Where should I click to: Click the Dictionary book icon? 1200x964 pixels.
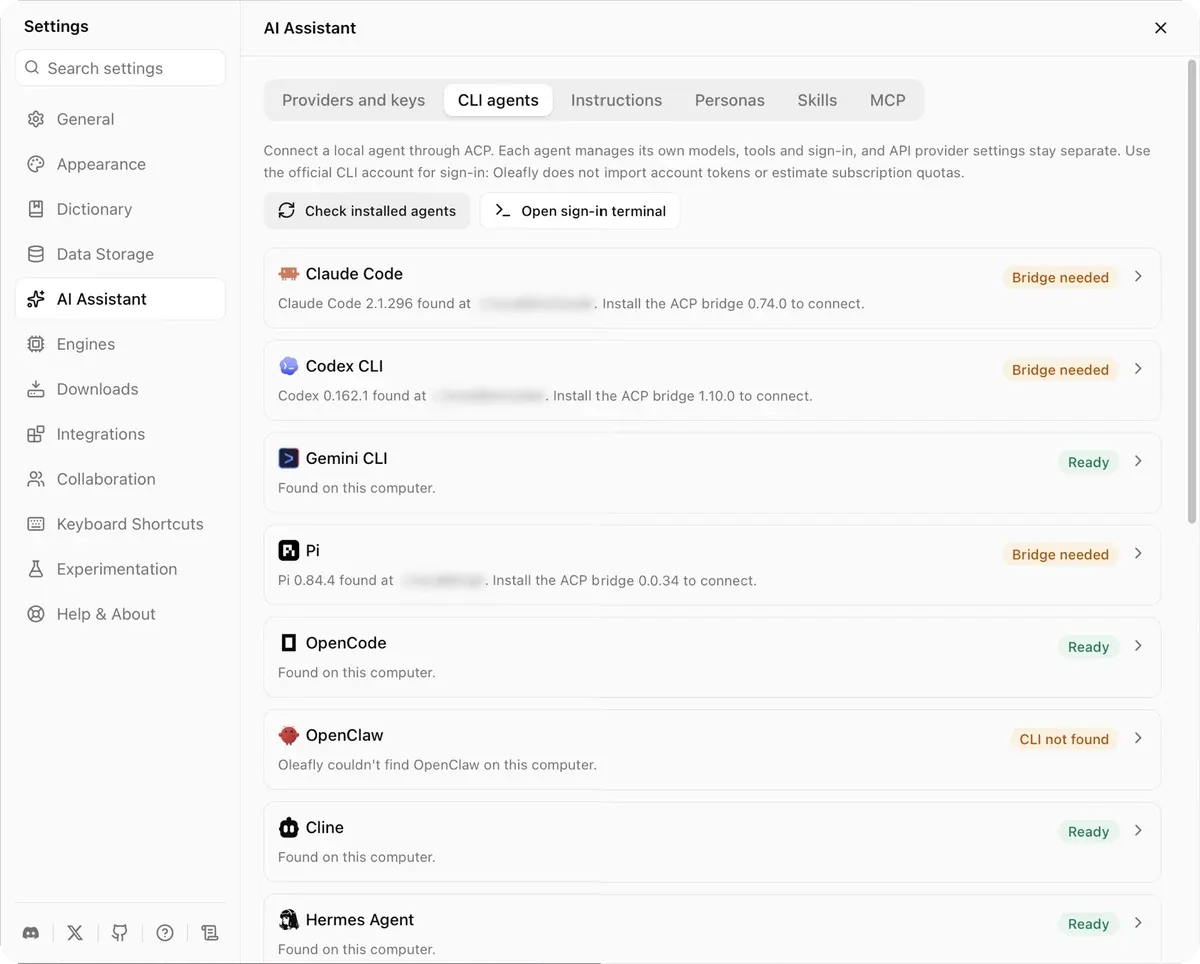[x=36, y=209]
